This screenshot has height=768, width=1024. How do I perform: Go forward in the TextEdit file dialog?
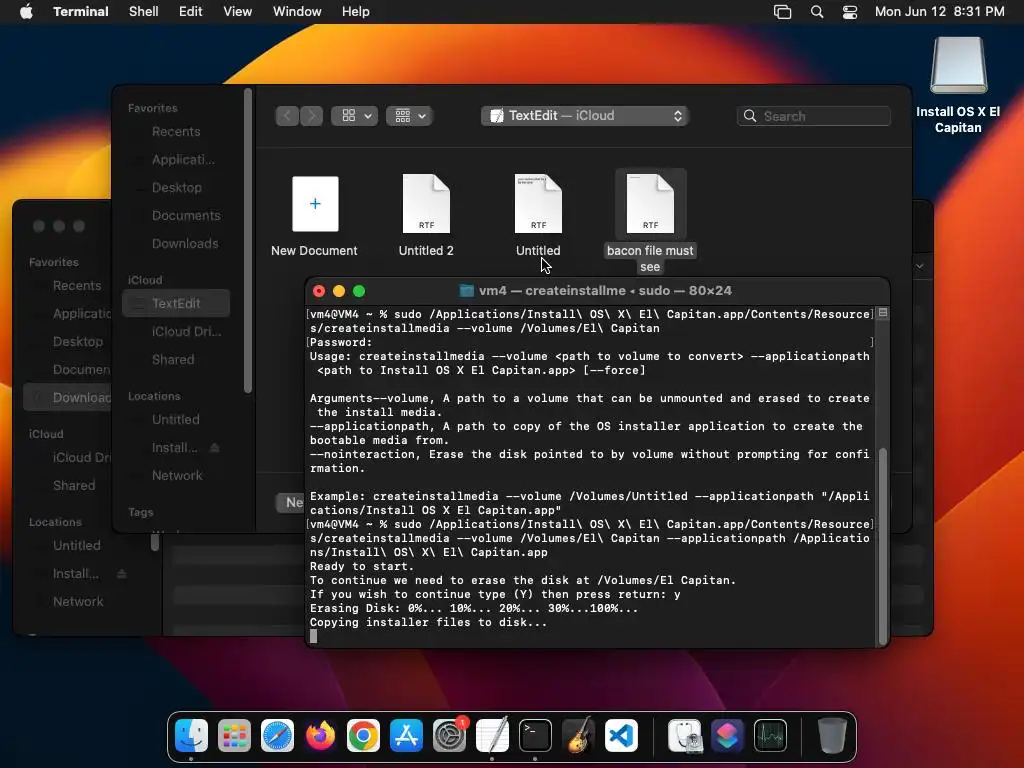[312, 116]
